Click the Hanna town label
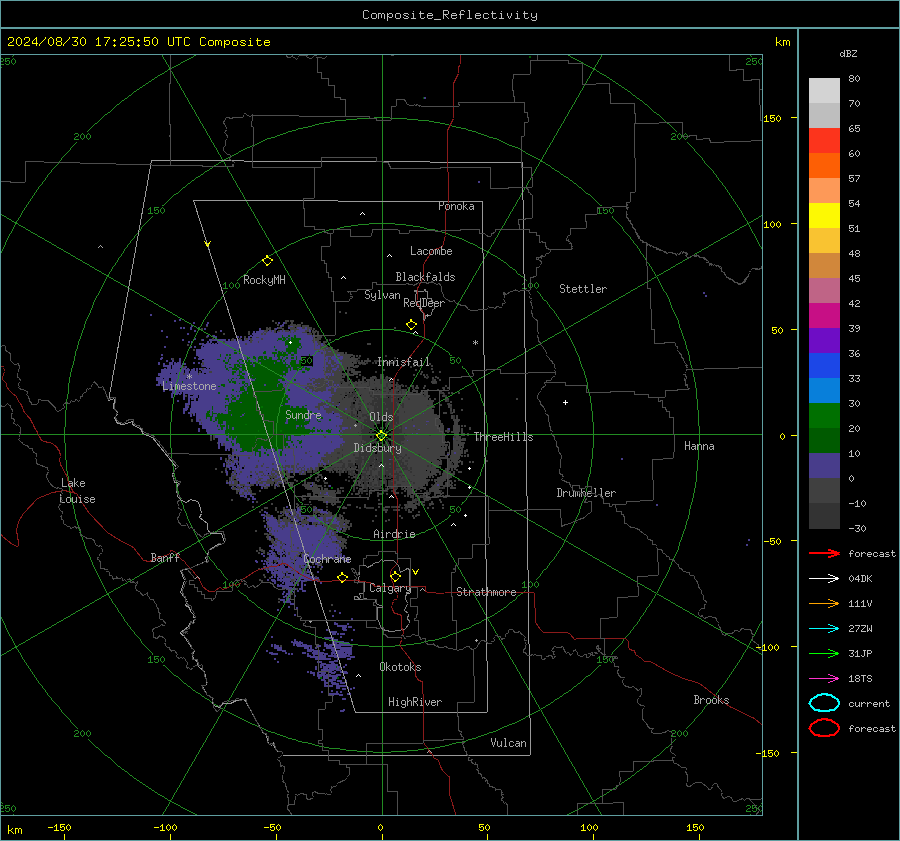900x841 pixels. point(699,446)
